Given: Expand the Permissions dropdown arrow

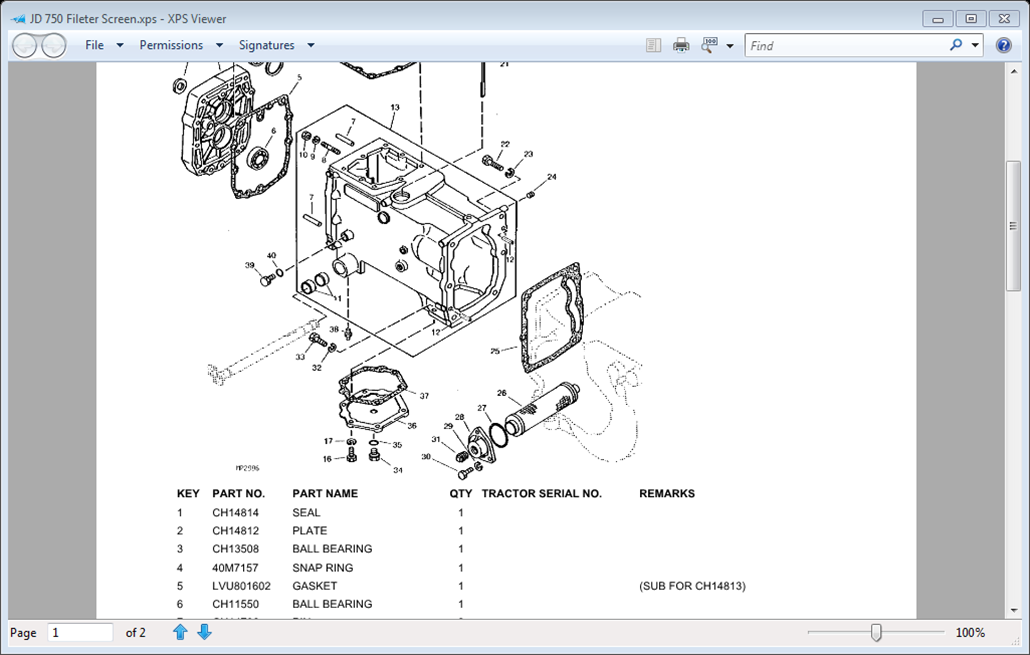Looking at the screenshot, I should click(219, 45).
